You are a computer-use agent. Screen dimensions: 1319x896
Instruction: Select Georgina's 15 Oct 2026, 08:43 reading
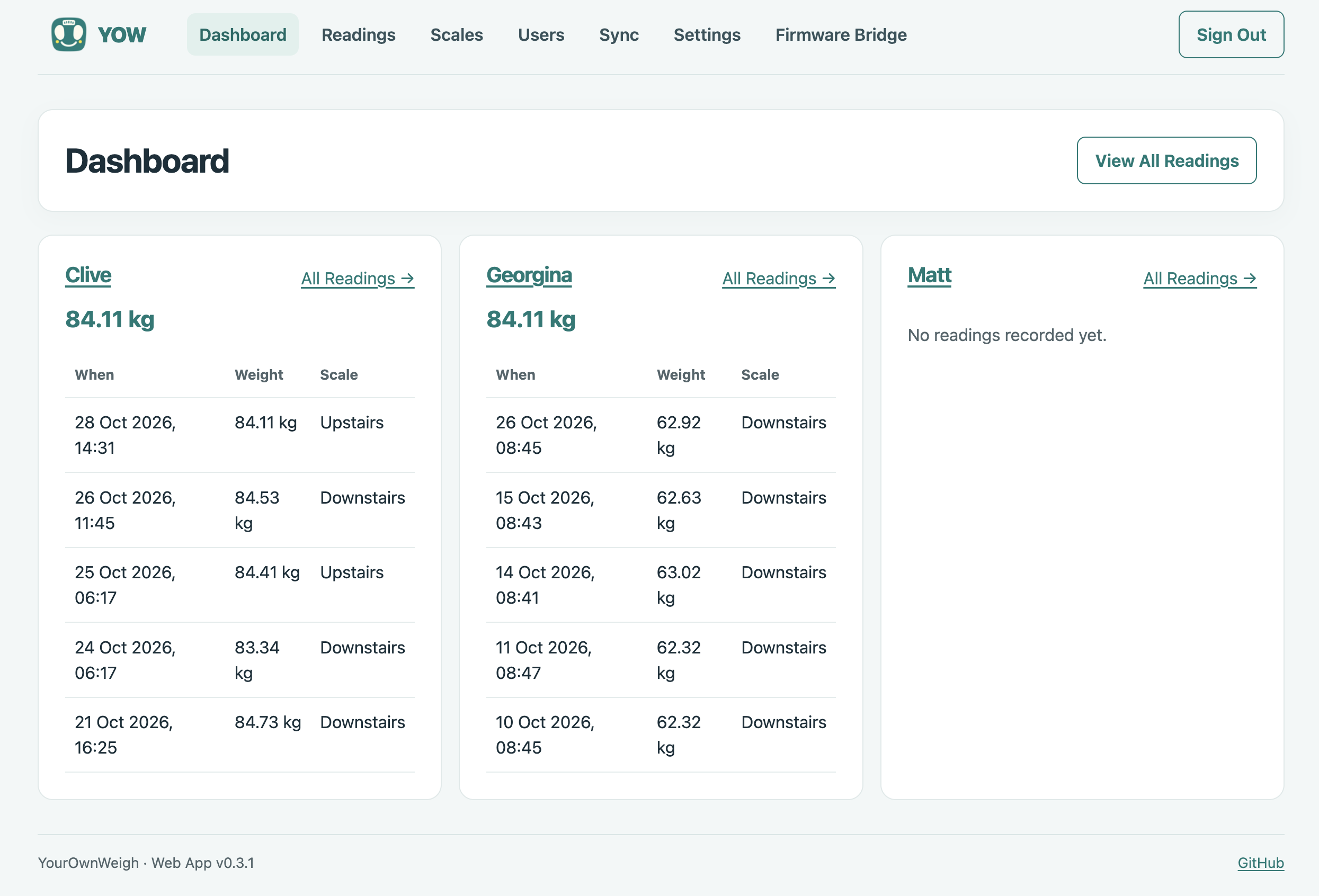click(x=661, y=510)
